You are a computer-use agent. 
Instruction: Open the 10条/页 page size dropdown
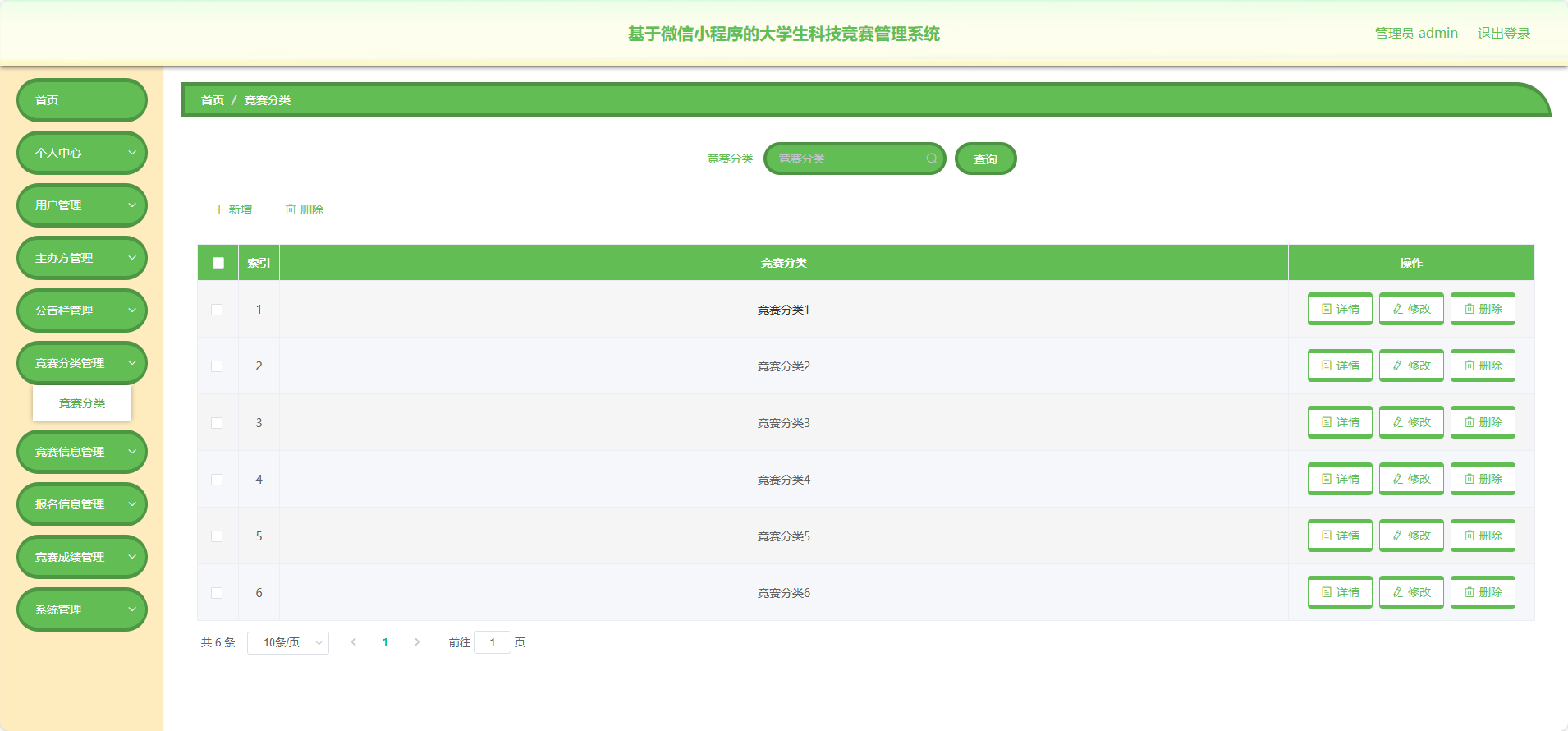click(x=288, y=642)
